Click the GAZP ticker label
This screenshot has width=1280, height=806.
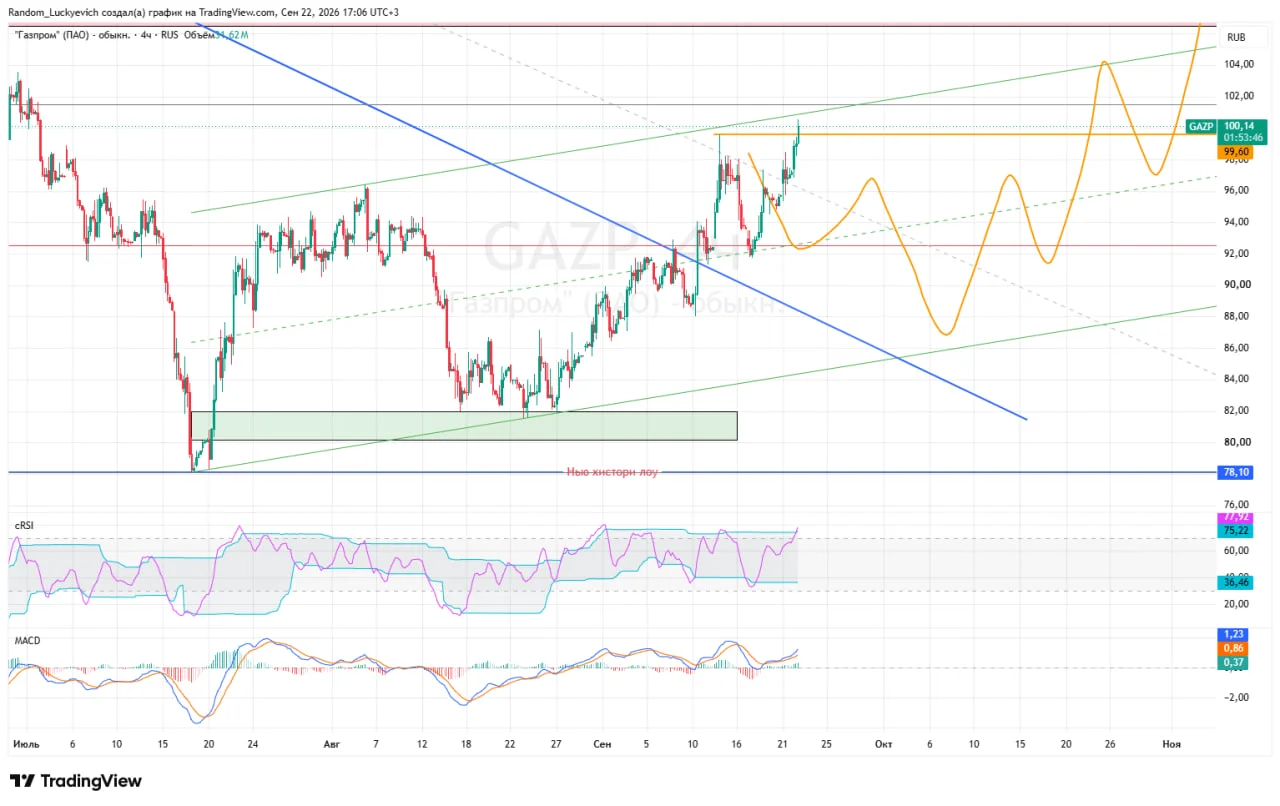1201,127
